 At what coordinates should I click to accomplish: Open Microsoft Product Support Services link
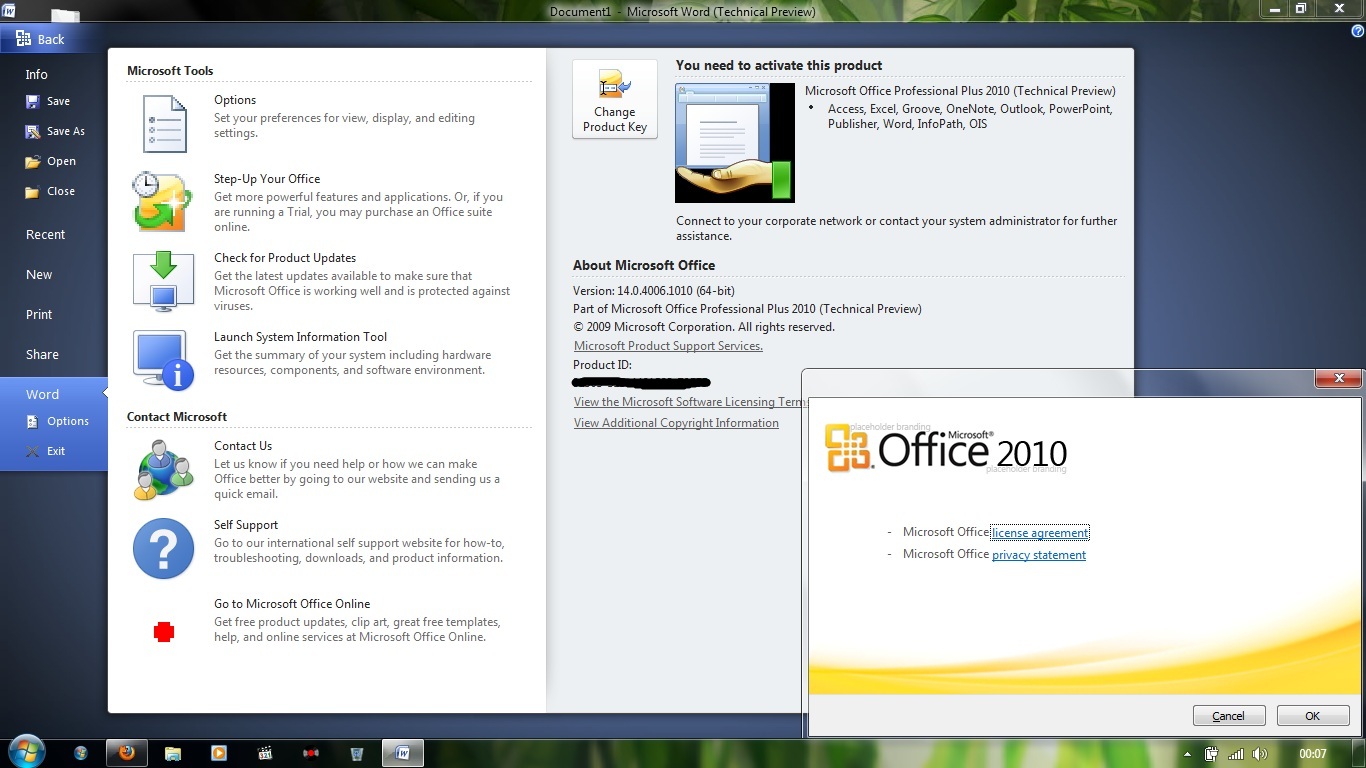[668, 346]
